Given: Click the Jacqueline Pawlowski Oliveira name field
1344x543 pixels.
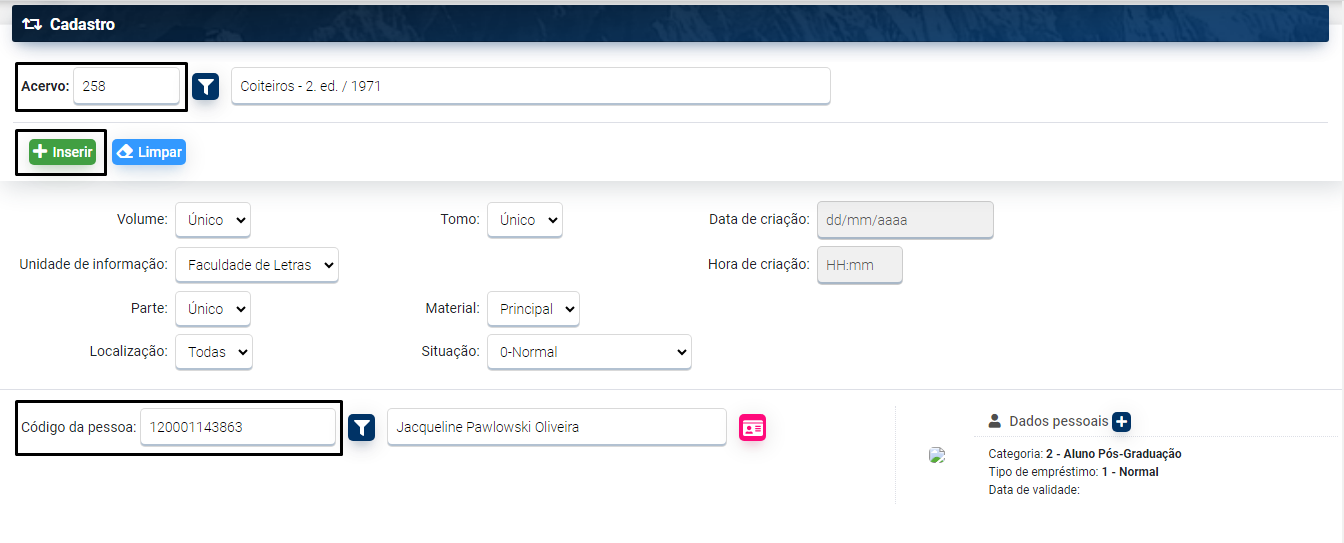Looking at the screenshot, I should pos(556,427).
